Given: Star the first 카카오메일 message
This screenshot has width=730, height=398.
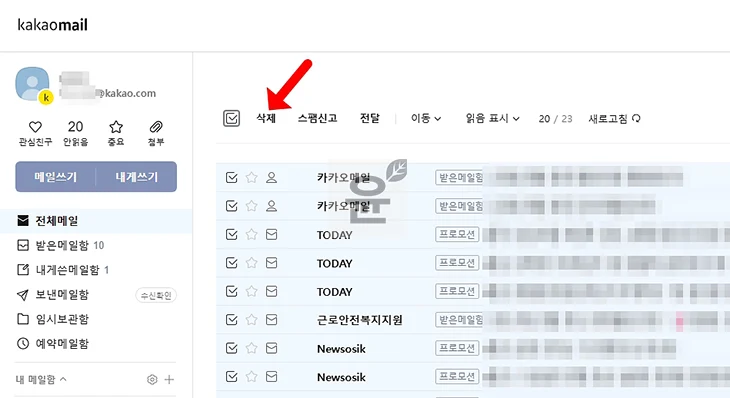Looking at the screenshot, I should point(251,177).
